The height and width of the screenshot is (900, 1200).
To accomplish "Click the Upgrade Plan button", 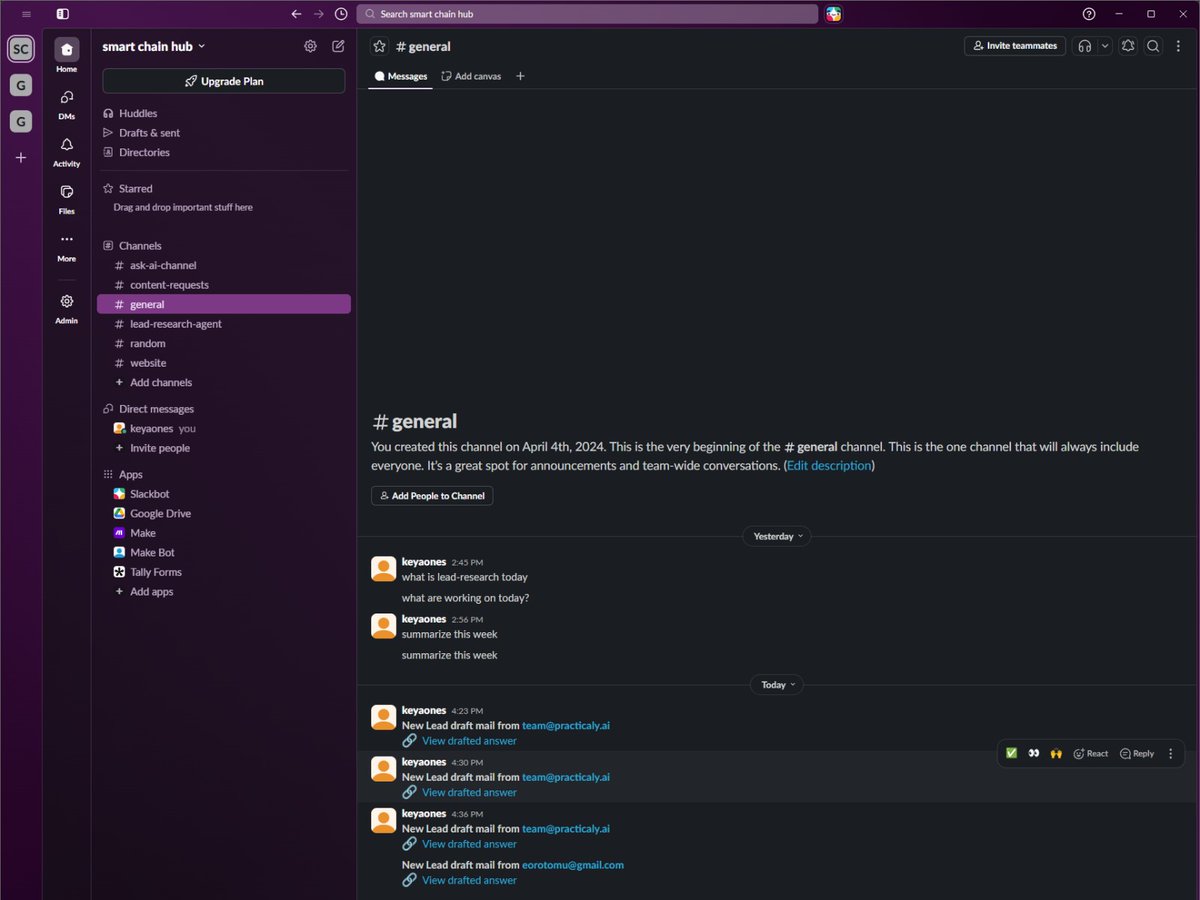I will click(224, 81).
